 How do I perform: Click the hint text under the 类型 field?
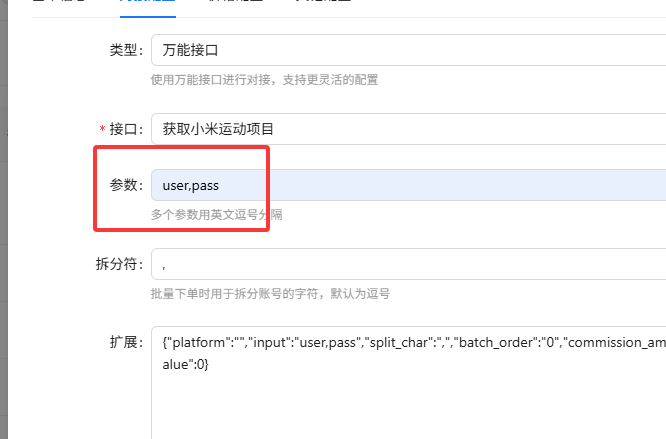pyautogui.click(x=264, y=80)
